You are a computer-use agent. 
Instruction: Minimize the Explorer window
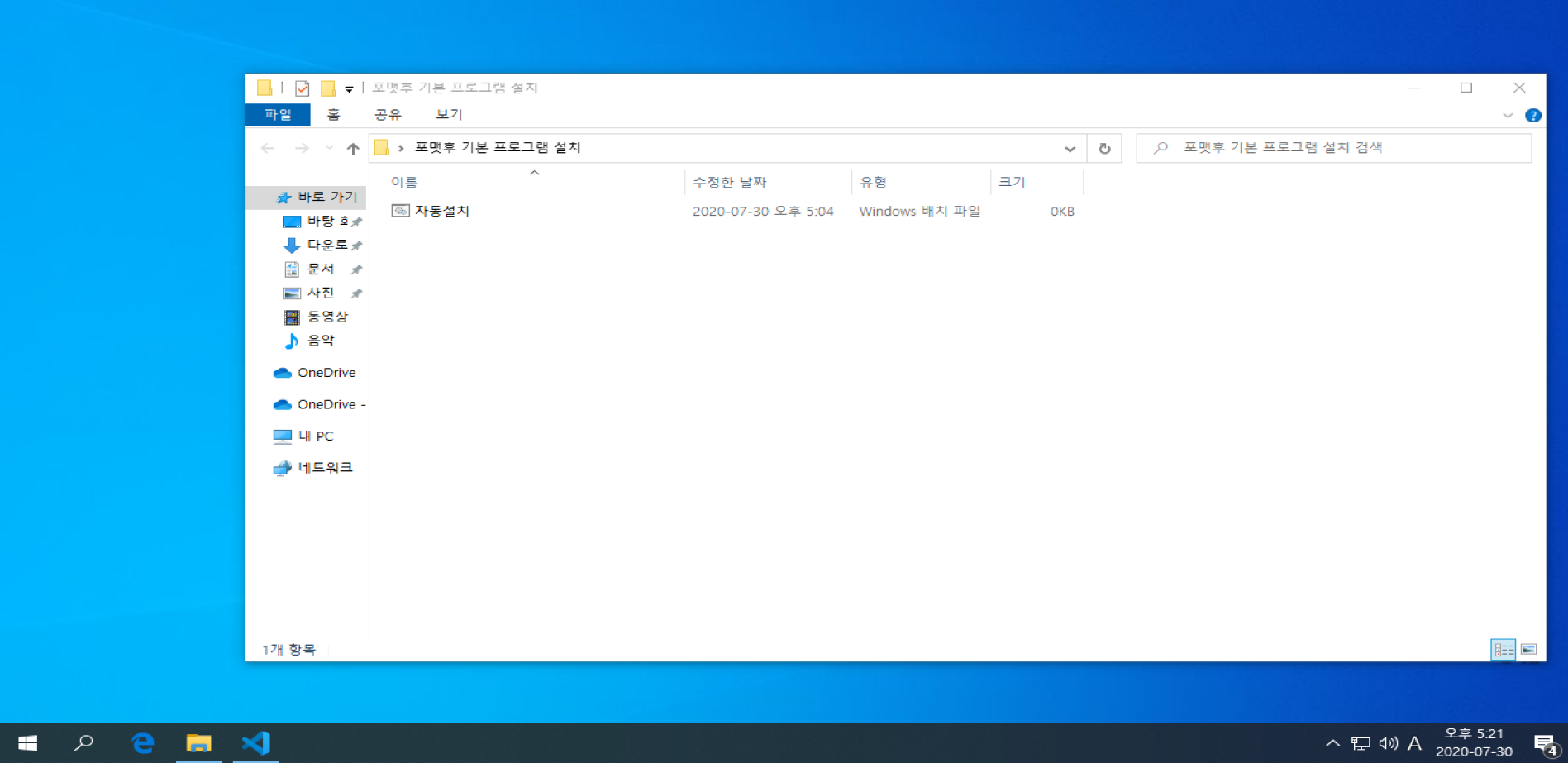pos(1414,88)
